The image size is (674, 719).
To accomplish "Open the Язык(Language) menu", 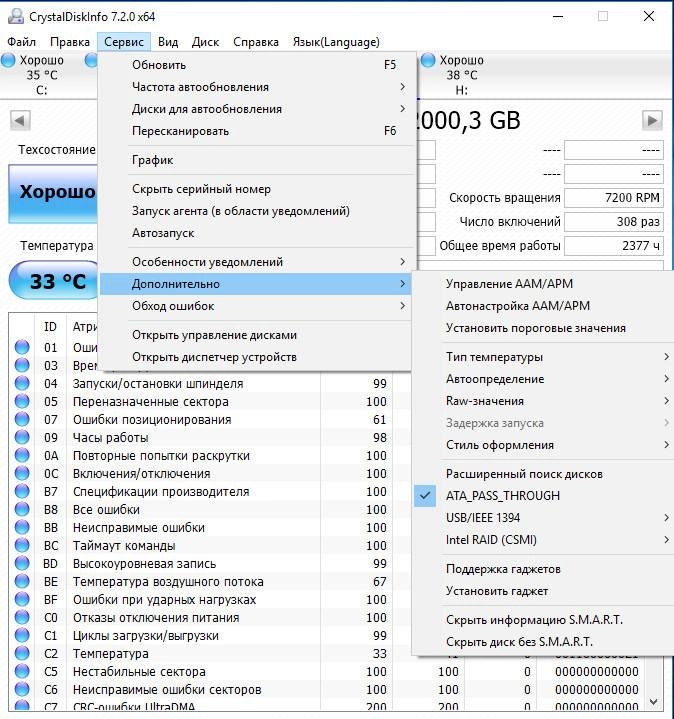I will 336,42.
